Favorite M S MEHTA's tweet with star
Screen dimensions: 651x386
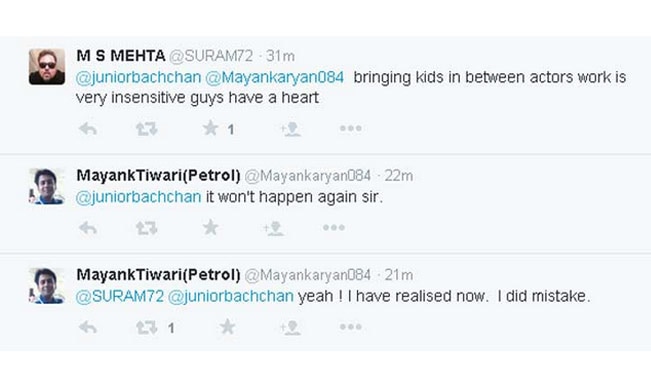(210, 128)
